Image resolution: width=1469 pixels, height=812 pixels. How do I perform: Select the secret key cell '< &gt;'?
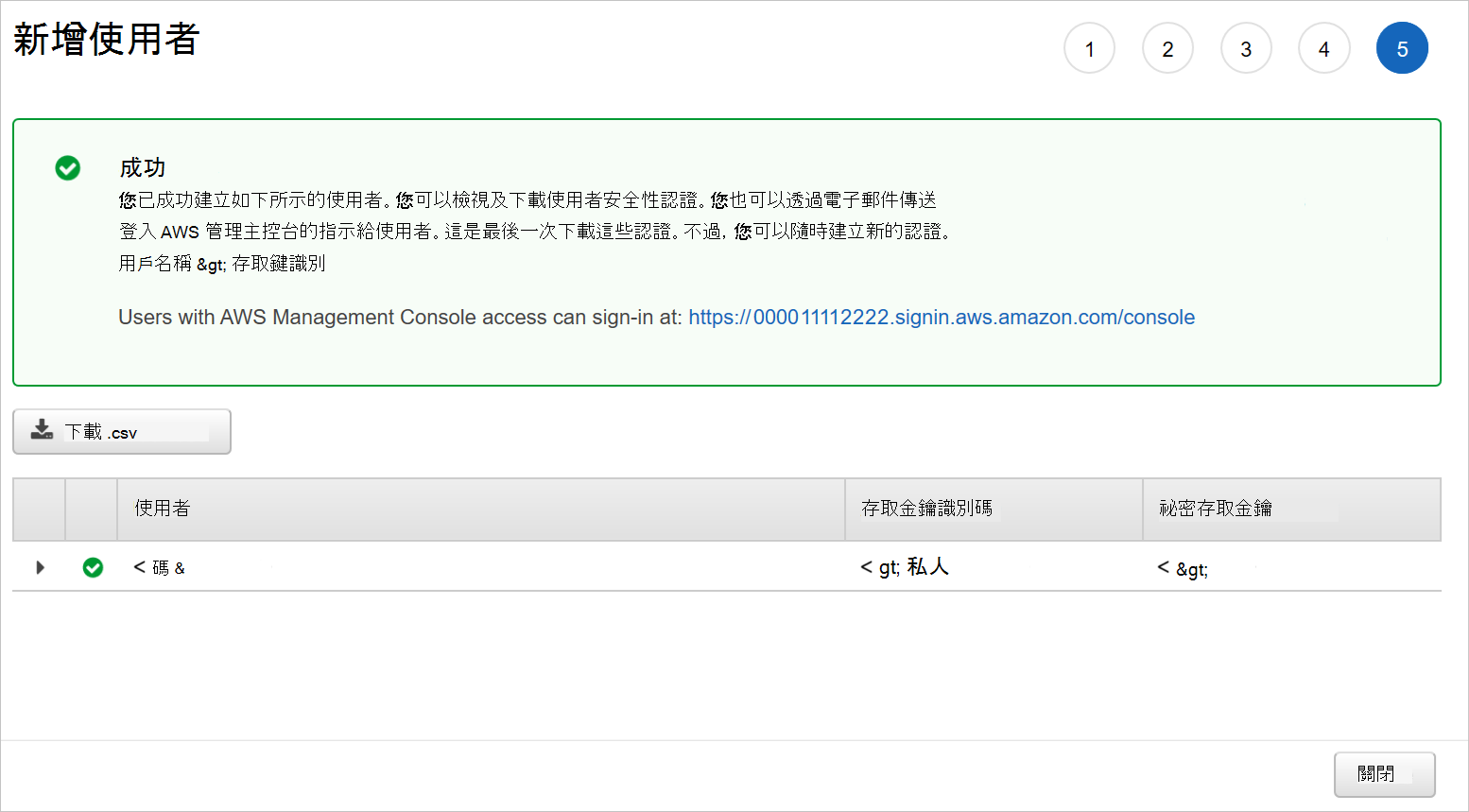point(1183,568)
